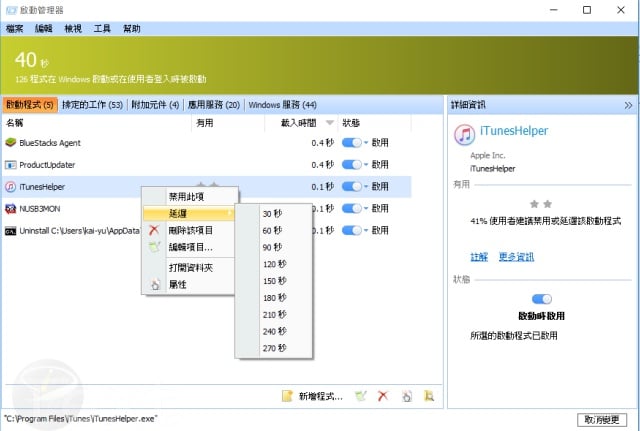Click the 取消變更 button
The height and width of the screenshot is (431, 640).
click(x=604, y=418)
